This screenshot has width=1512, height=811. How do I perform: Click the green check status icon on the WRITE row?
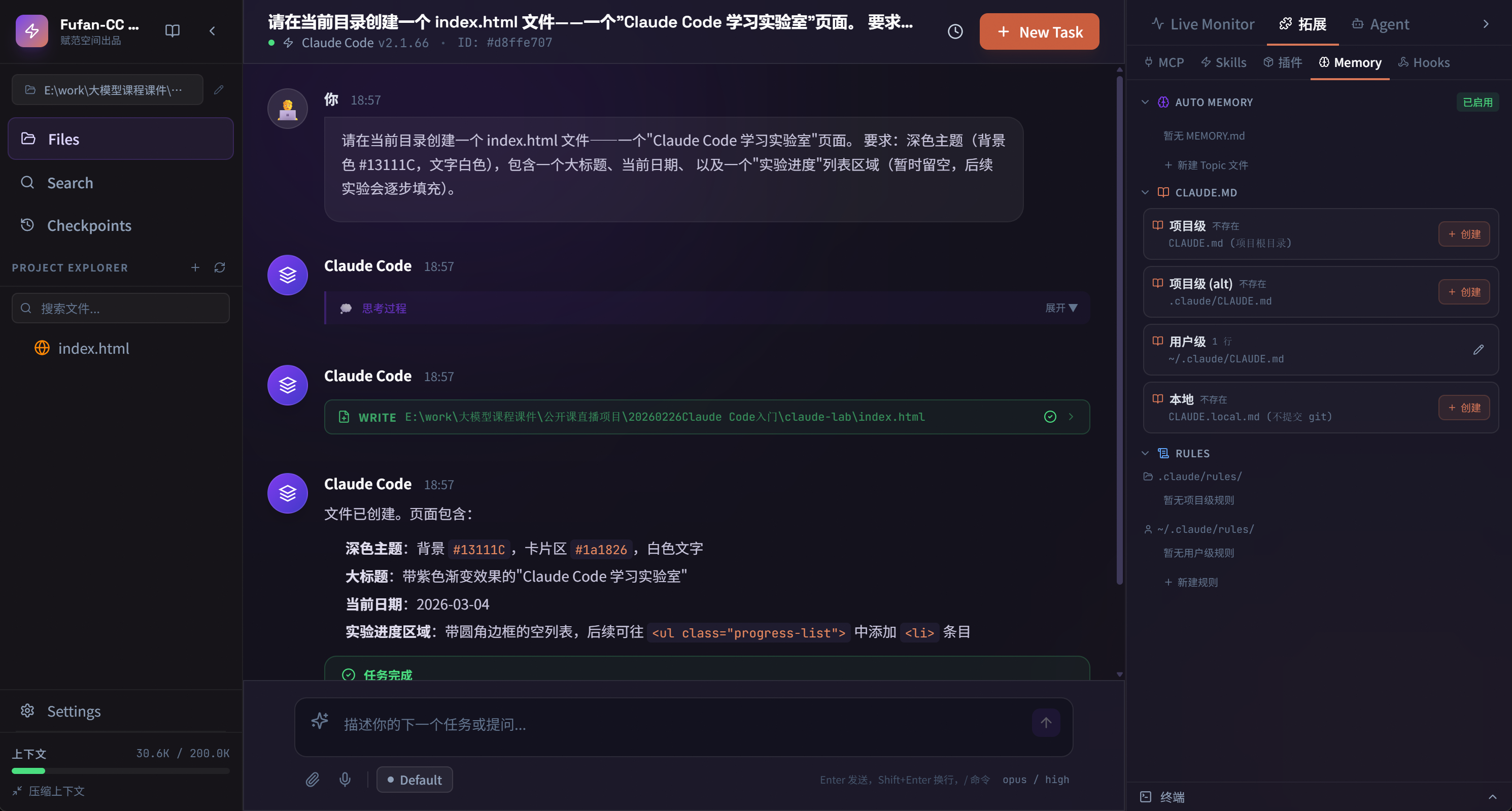(1050, 416)
